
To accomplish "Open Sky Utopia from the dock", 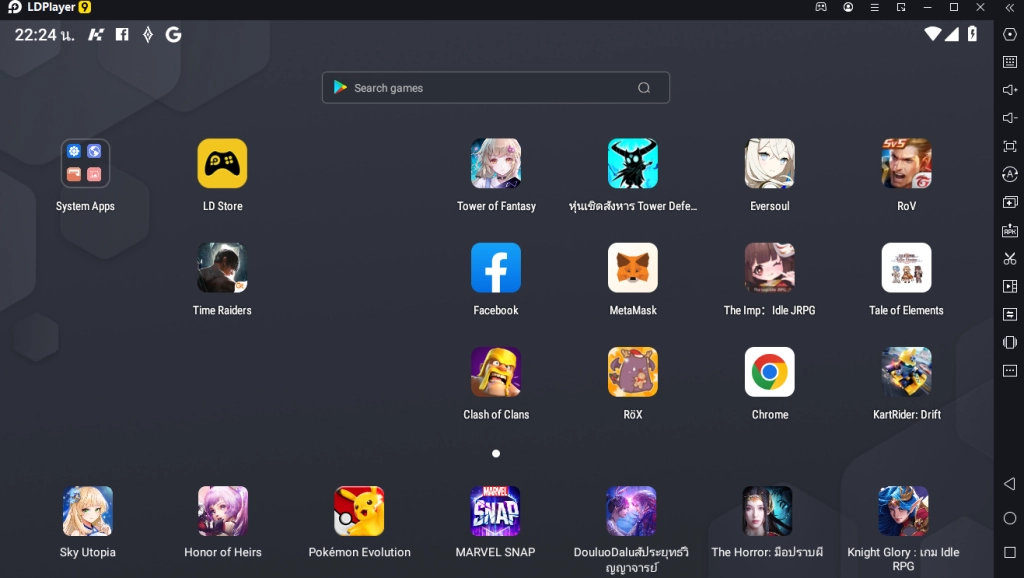I will tap(88, 511).
